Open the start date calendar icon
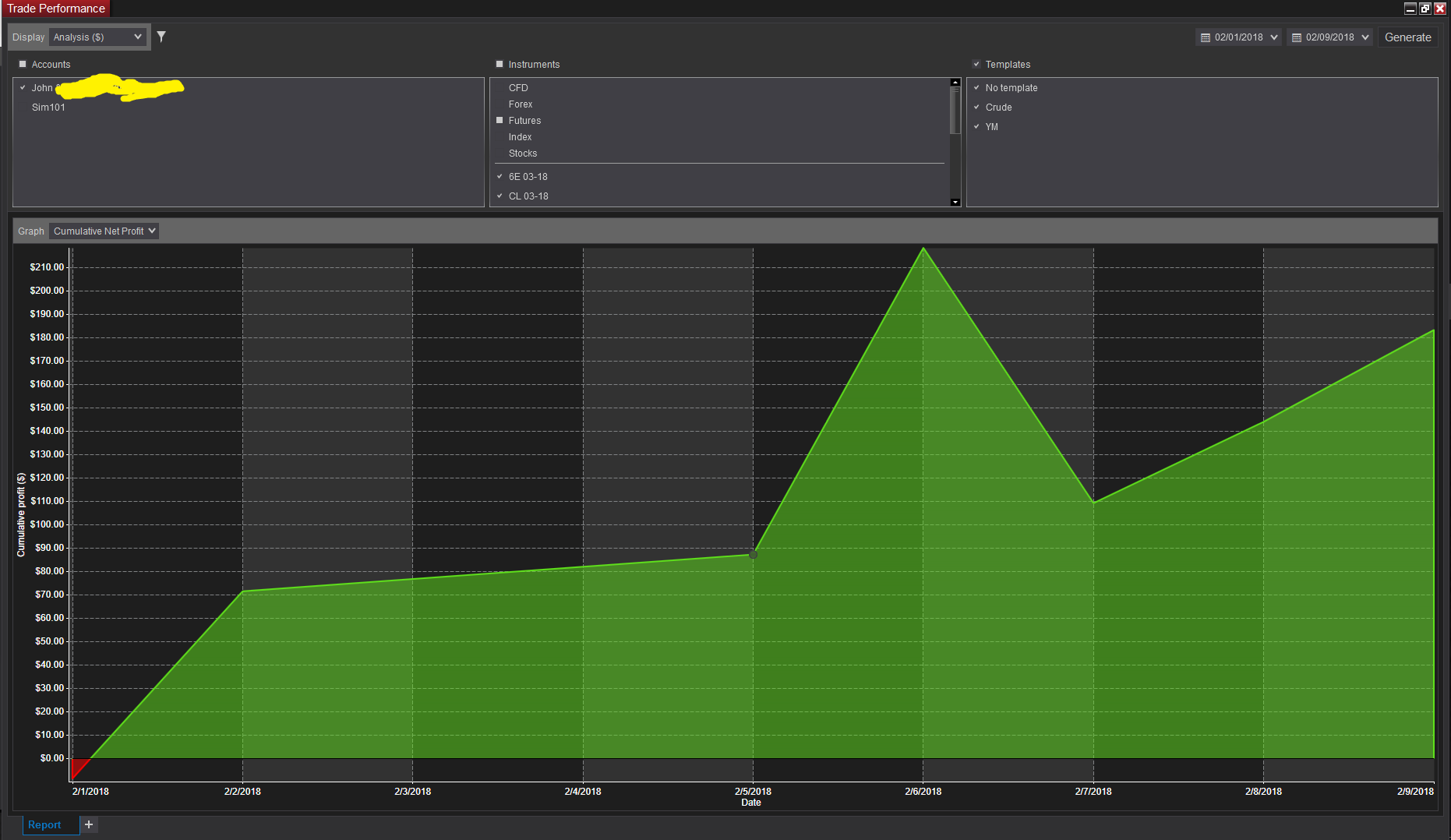Image resolution: width=1451 pixels, height=840 pixels. 1206,37
